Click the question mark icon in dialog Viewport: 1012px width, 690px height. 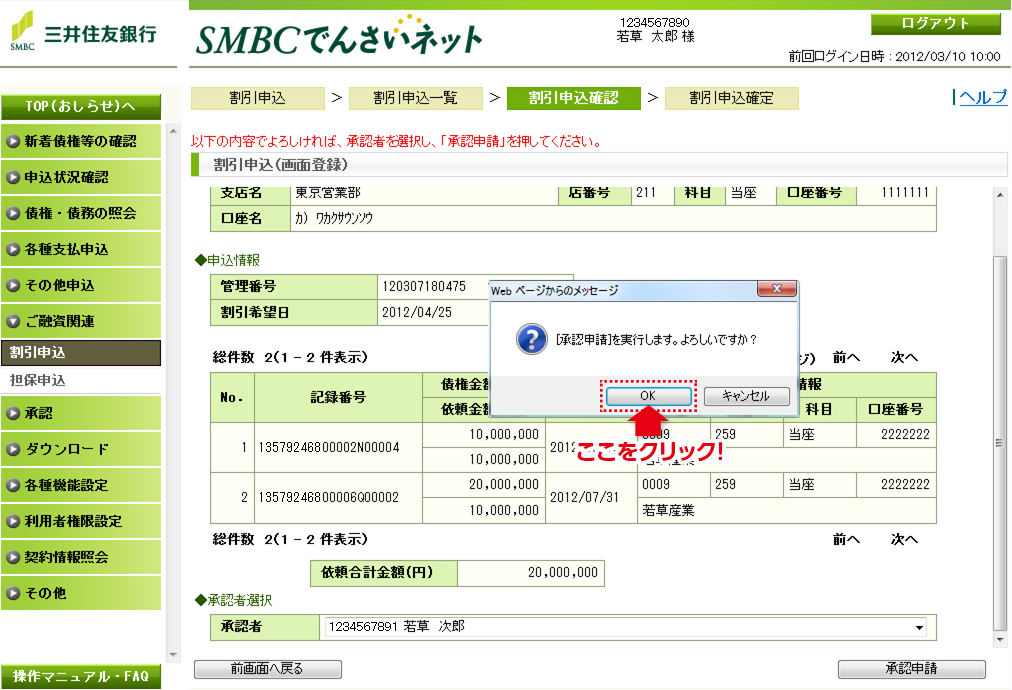[x=532, y=340]
